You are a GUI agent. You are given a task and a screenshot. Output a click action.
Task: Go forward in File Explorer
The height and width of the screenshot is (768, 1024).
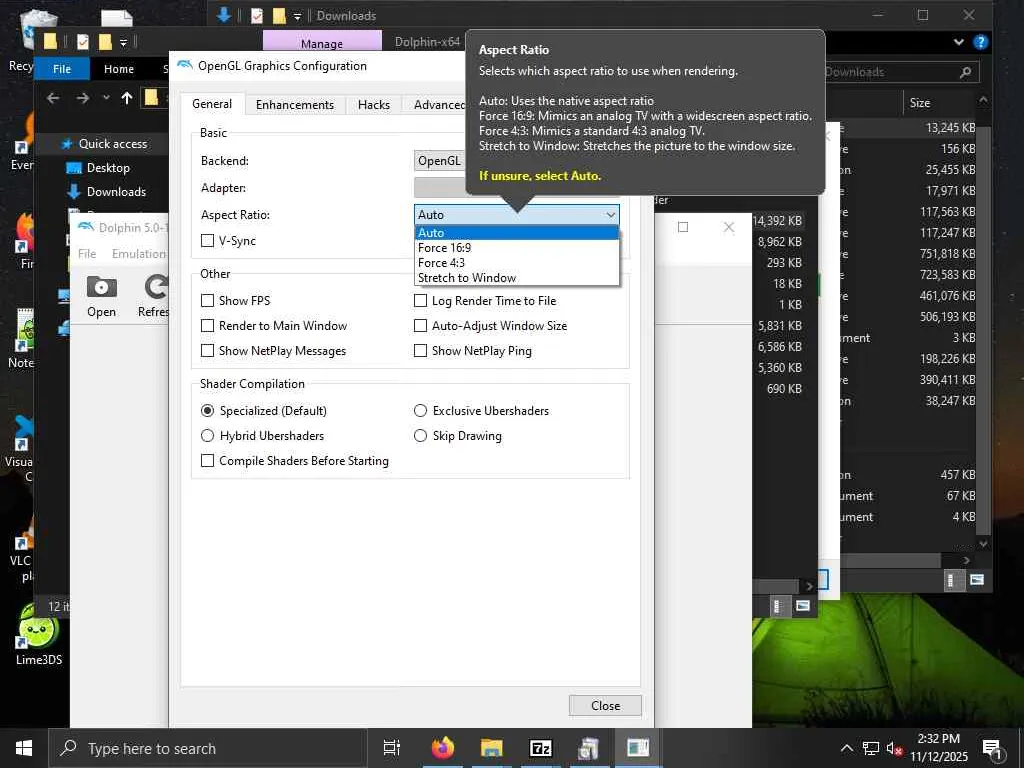(x=82, y=98)
